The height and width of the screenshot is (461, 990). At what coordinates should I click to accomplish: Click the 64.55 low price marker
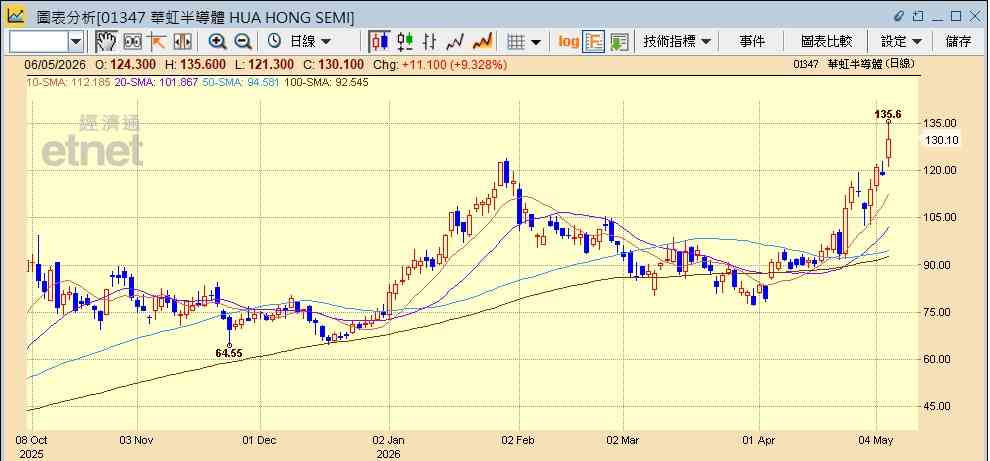coord(229,353)
